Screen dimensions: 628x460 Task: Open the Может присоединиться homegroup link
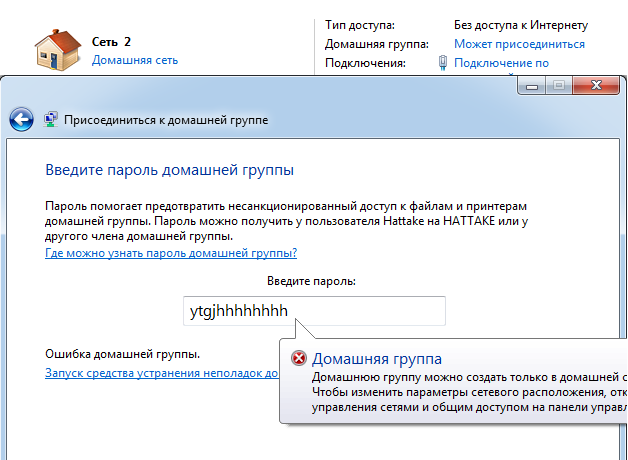tap(519, 44)
